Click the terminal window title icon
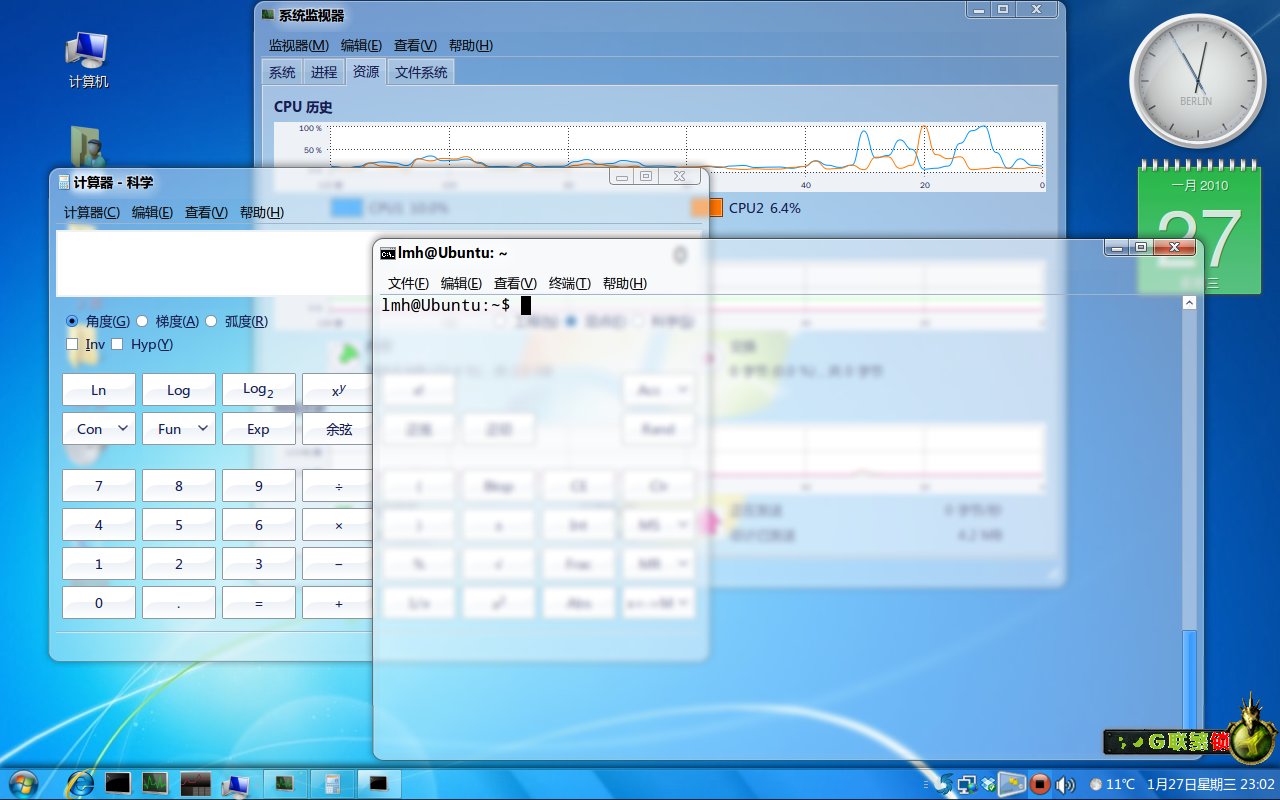The height and width of the screenshot is (800, 1280). [386, 254]
